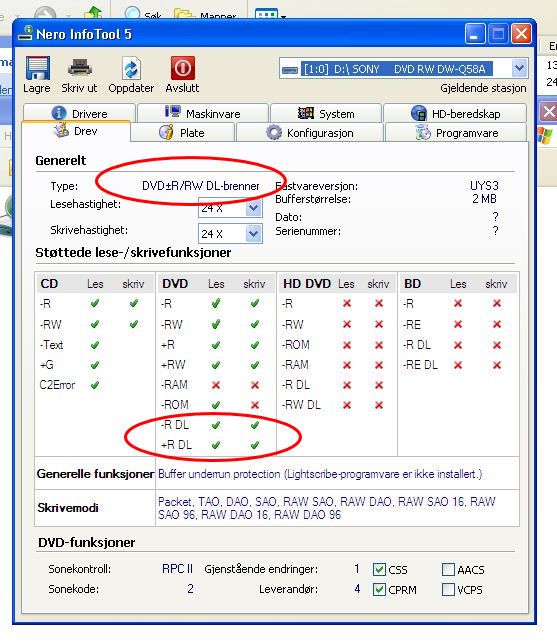The width and height of the screenshot is (557, 643).
Task: Open the Maskinvare tab
Action: 203,113
